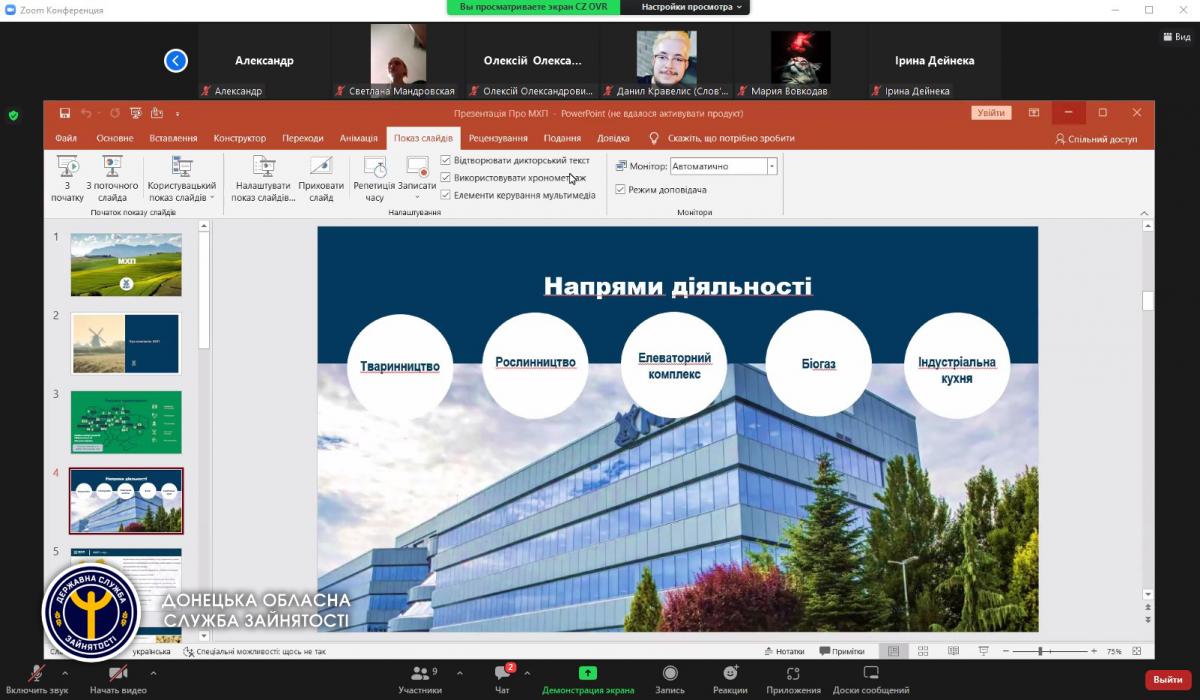The width and height of the screenshot is (1200, 700).
Task: Toggle the use timings checkbox
Action: (446, 178)
